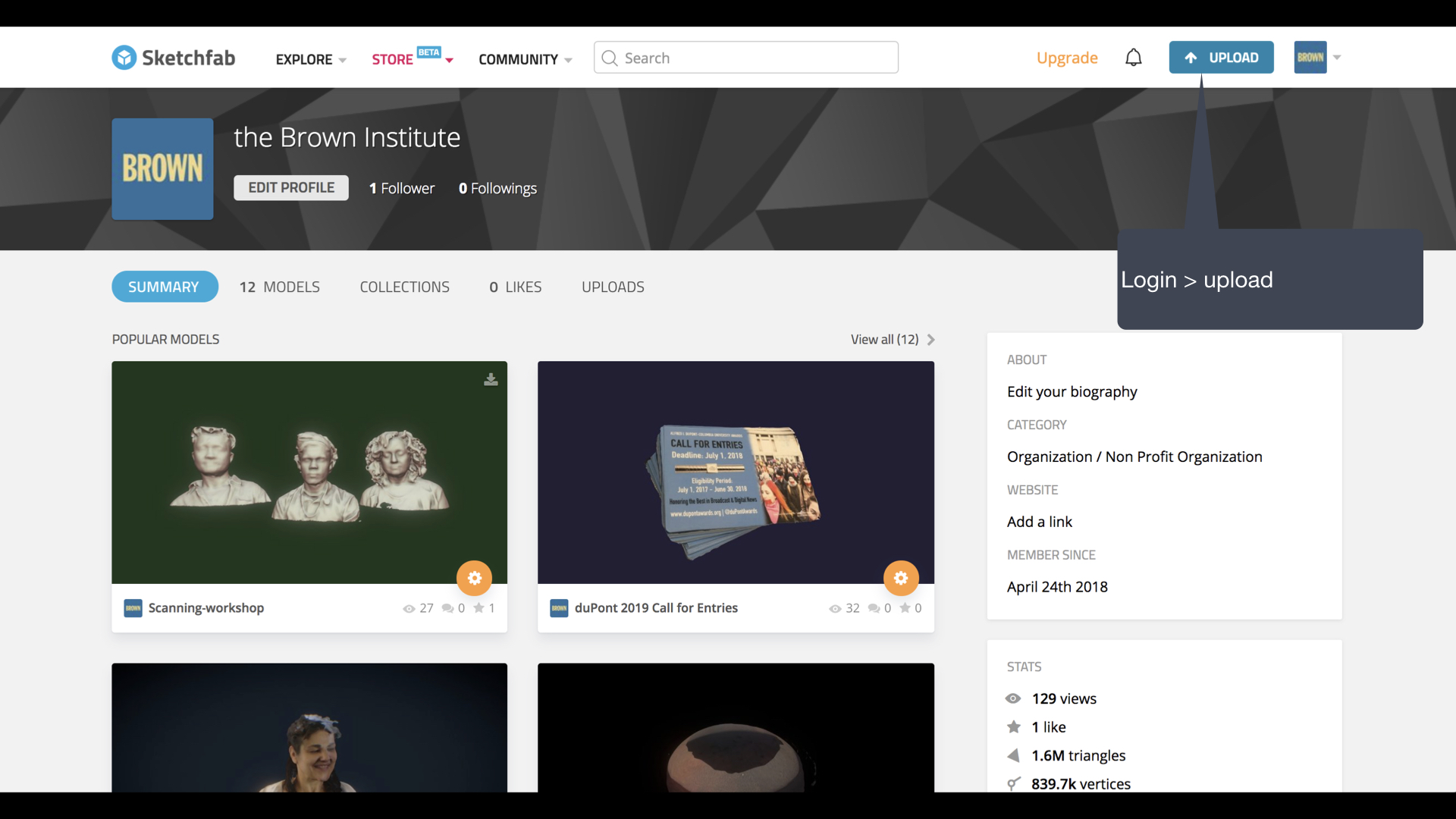Open duPont 2019 Call for Entries title

click(656, 608)
